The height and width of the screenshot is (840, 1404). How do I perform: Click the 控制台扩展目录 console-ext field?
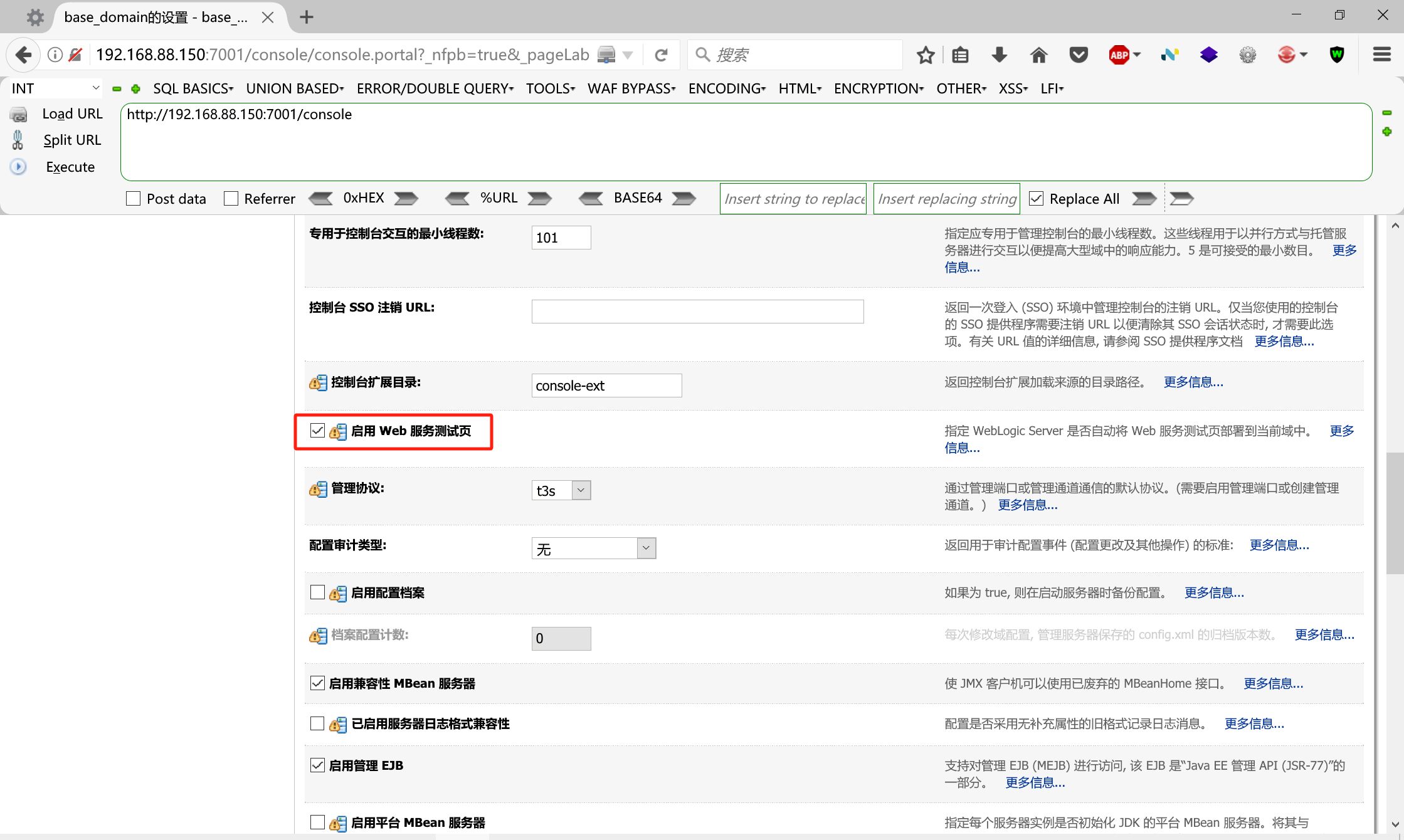(606, 386)
